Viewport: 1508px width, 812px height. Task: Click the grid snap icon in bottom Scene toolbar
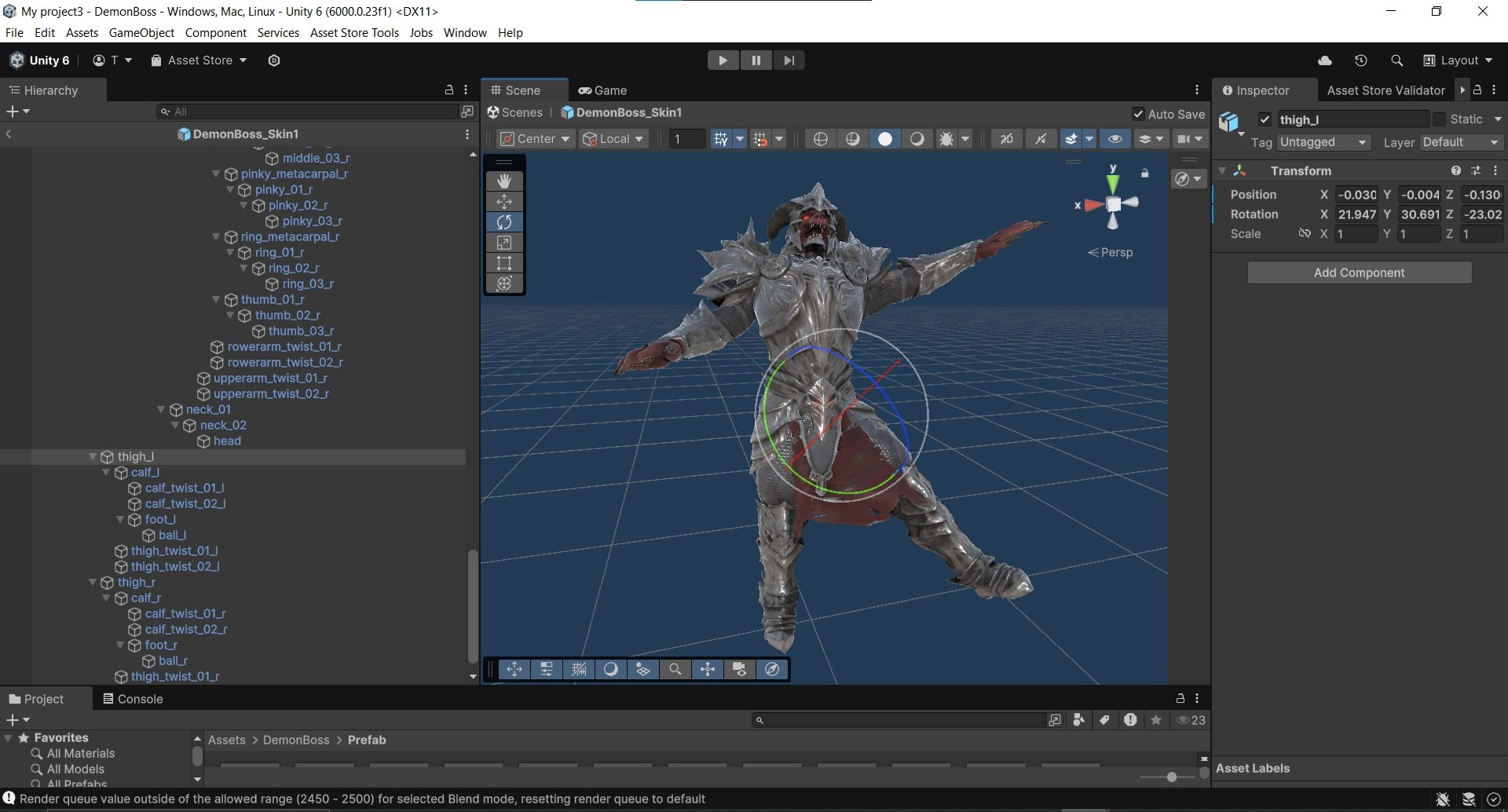(x=579, y=669)
